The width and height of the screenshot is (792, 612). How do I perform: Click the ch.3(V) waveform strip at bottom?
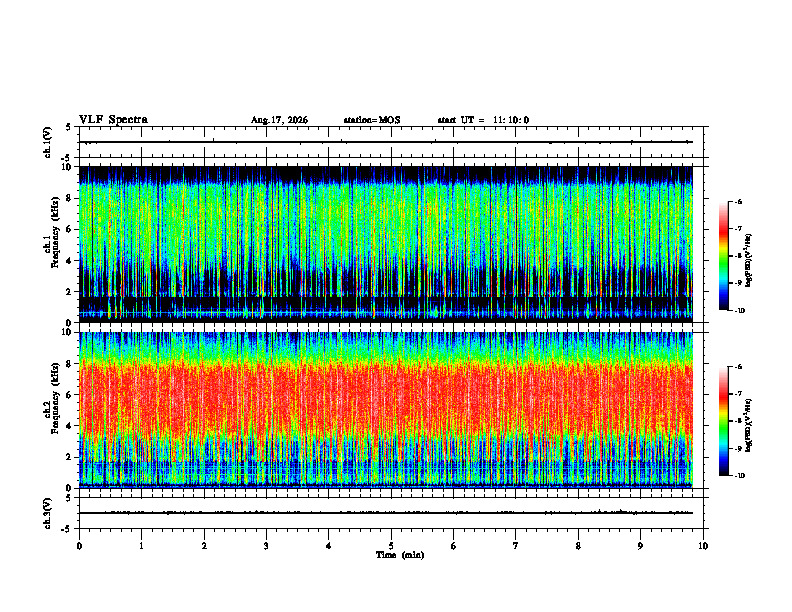click(x=391, y=513)
